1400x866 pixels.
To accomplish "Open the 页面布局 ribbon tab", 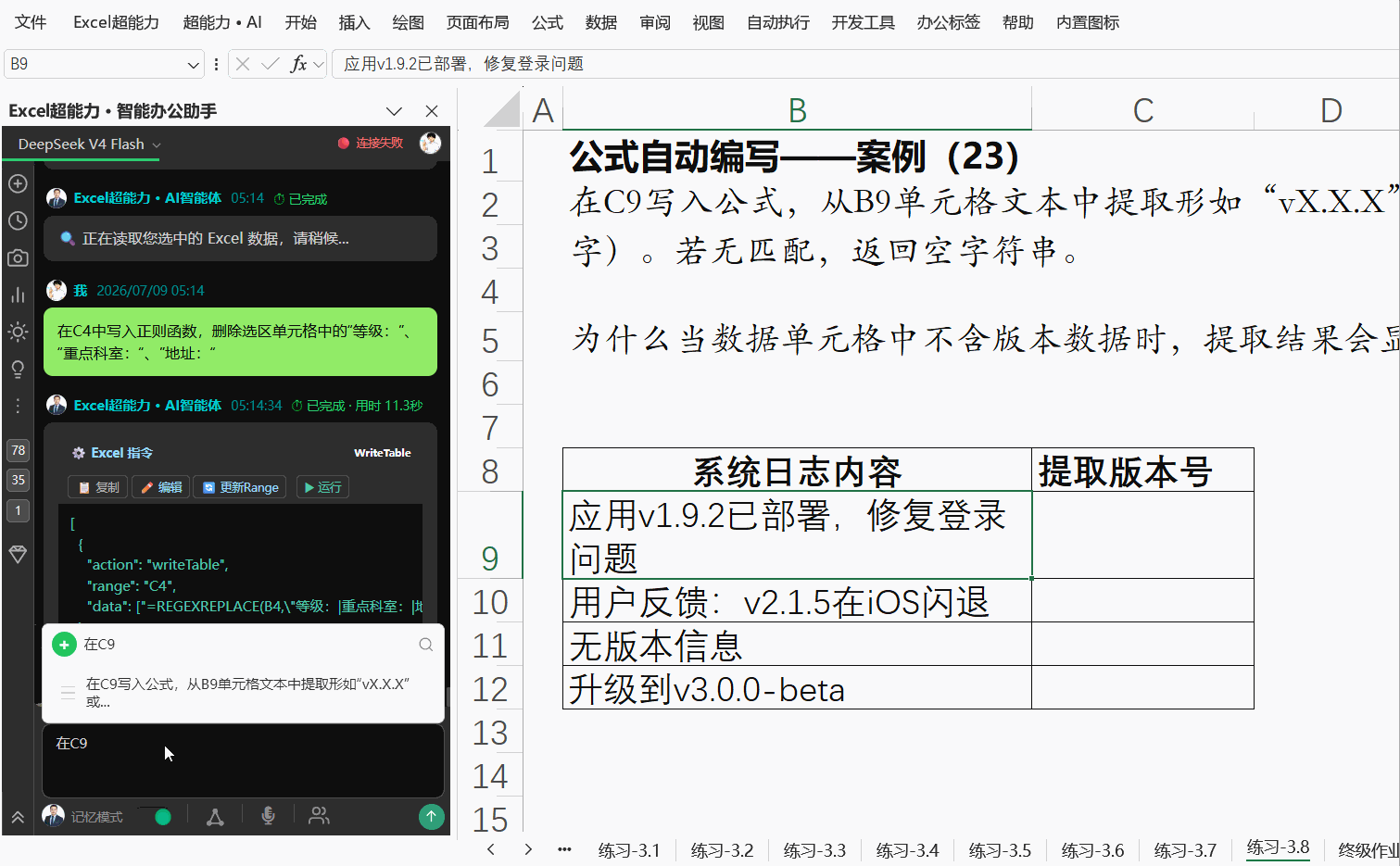I will click(478, 22).
